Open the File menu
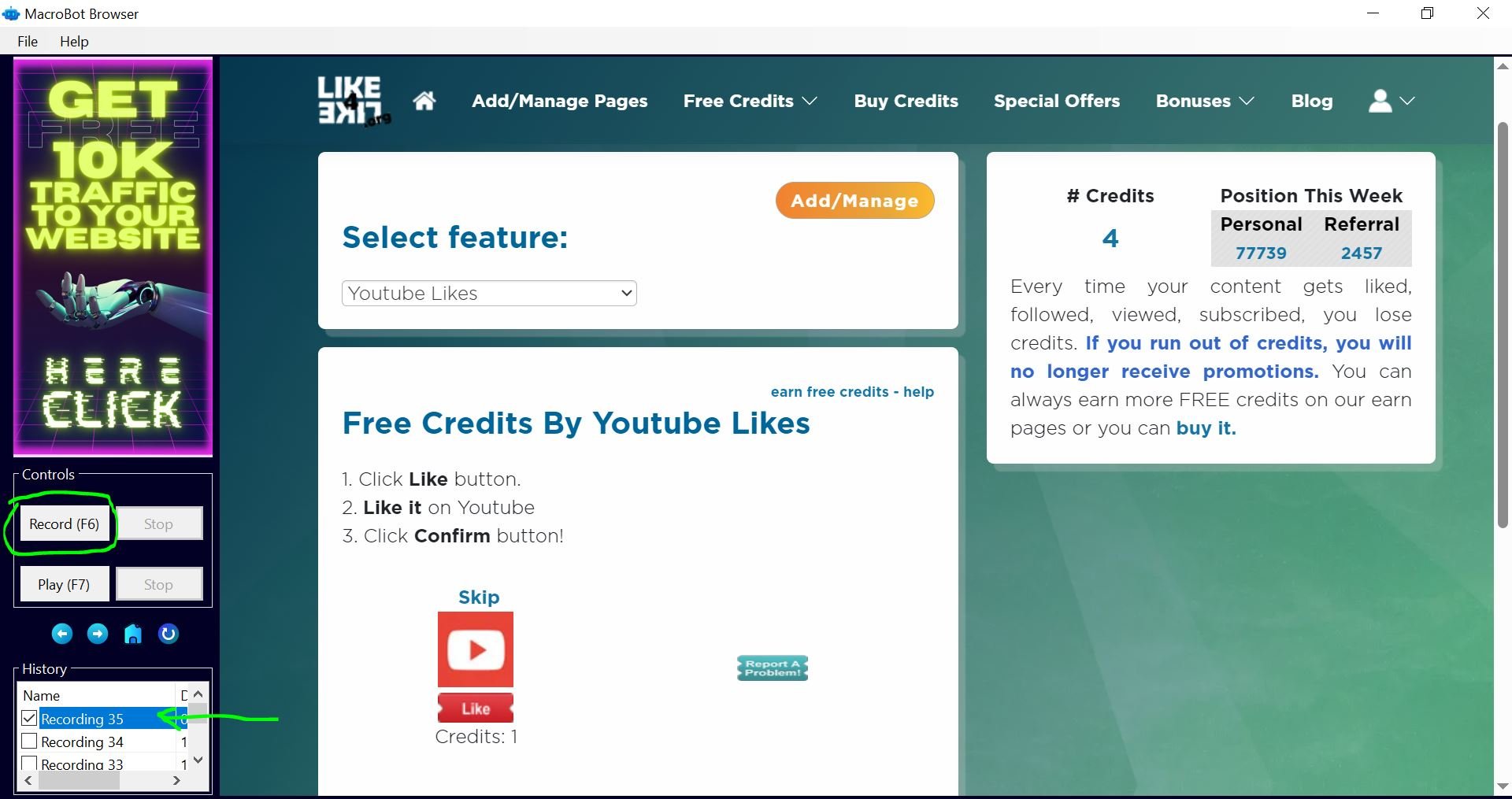The height and width of the screenshot is (799, 1512). (x=28, y=42)
